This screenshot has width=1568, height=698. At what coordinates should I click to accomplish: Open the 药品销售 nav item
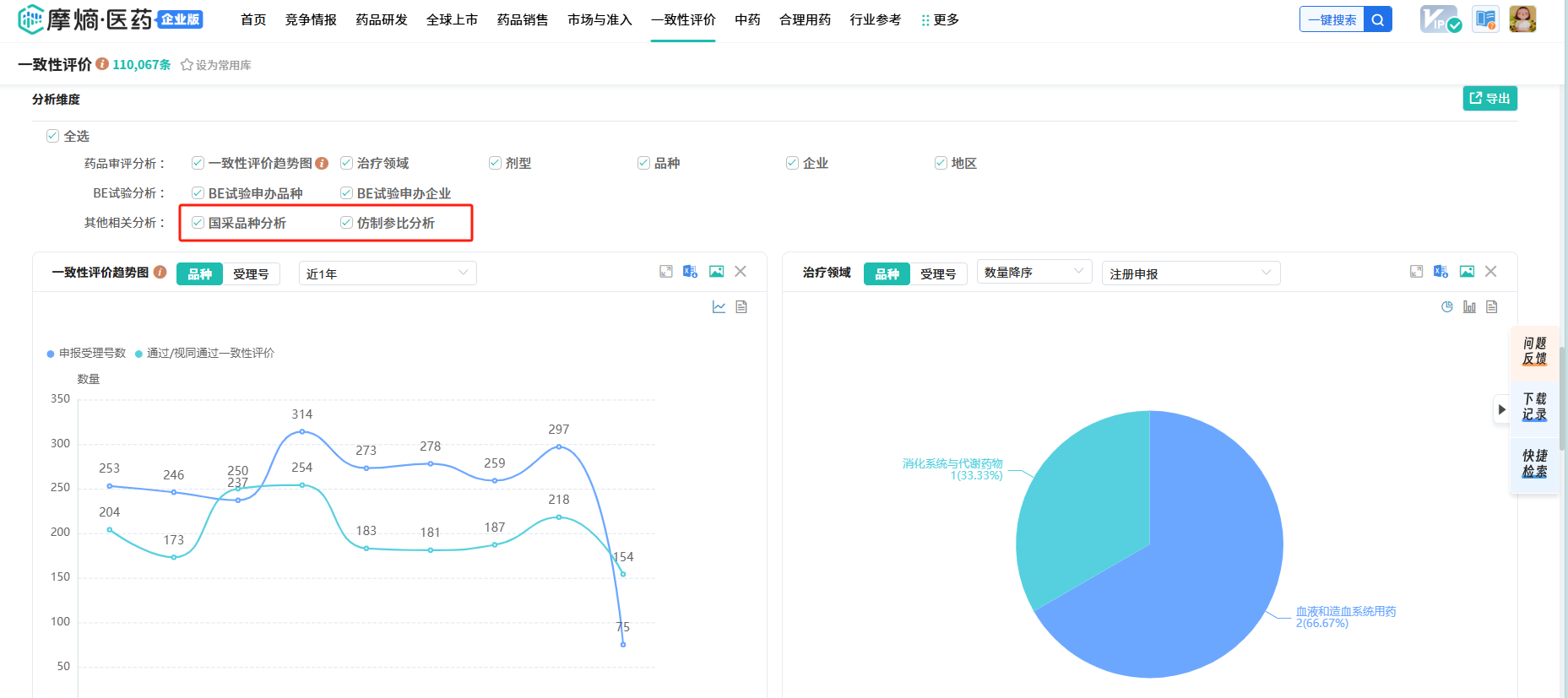(x=523, y=19)
